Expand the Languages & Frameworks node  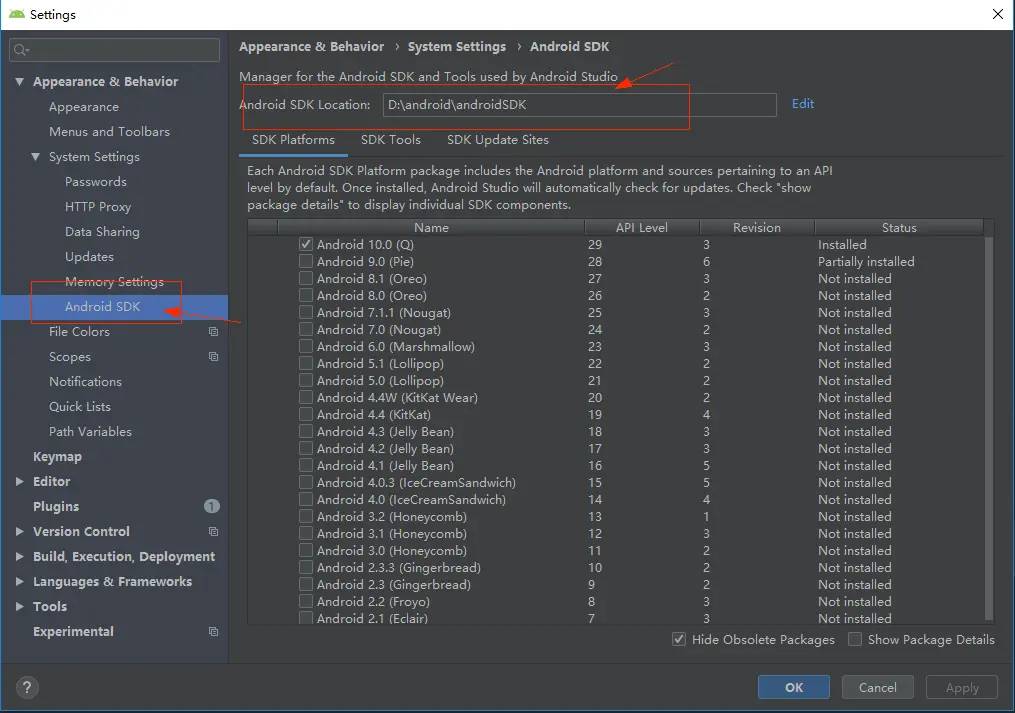point(19,581)
